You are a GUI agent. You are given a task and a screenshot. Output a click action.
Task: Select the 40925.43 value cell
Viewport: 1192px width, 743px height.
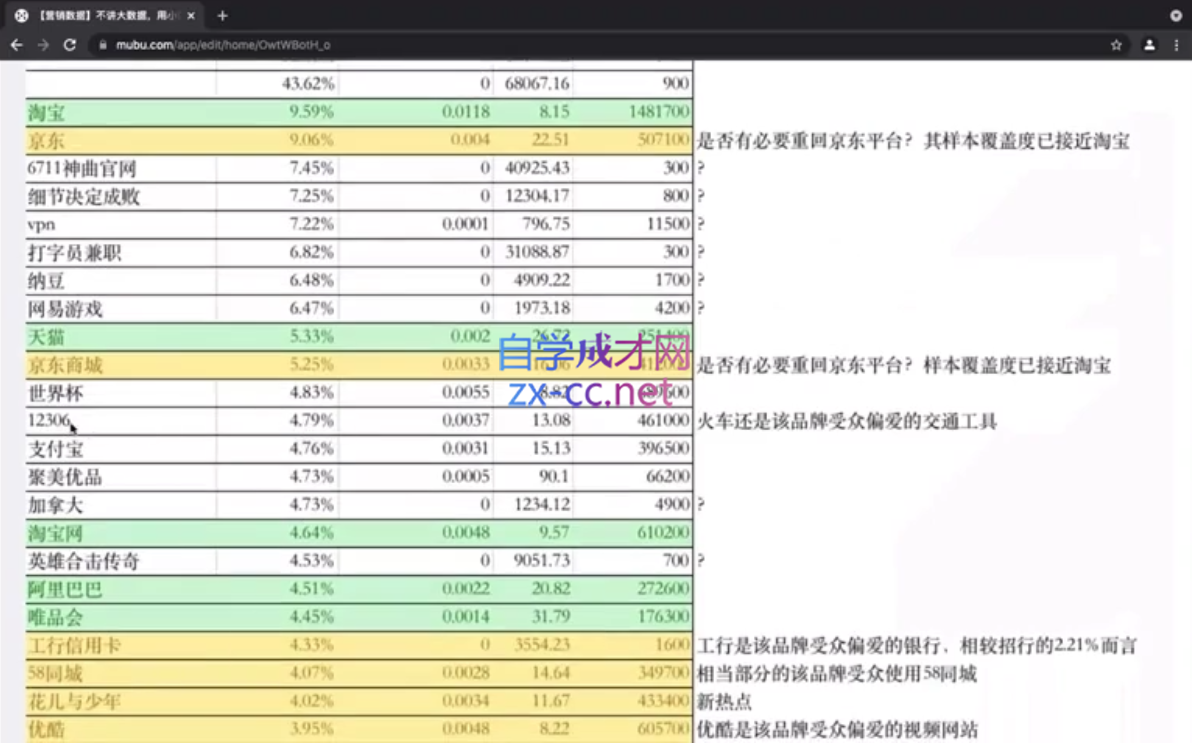(x=533, y=168)
